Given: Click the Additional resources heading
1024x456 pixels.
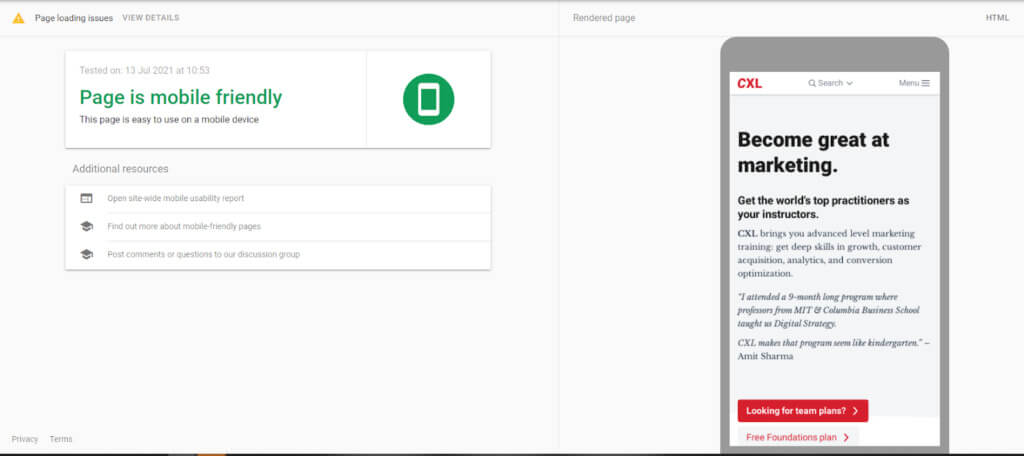Looking at the screenshot, I should pos(120,169).
